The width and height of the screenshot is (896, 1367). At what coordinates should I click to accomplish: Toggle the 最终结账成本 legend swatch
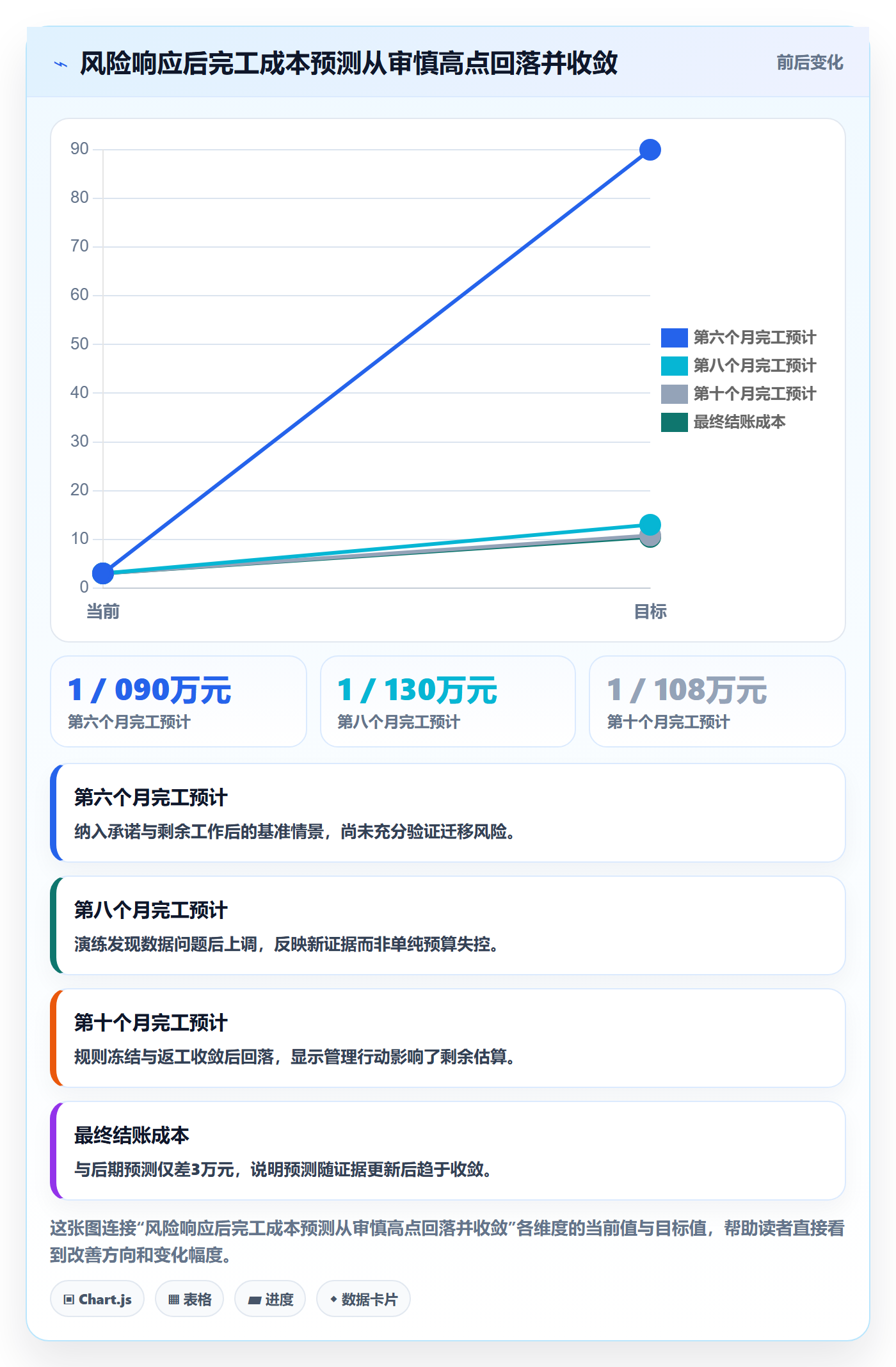674,422
